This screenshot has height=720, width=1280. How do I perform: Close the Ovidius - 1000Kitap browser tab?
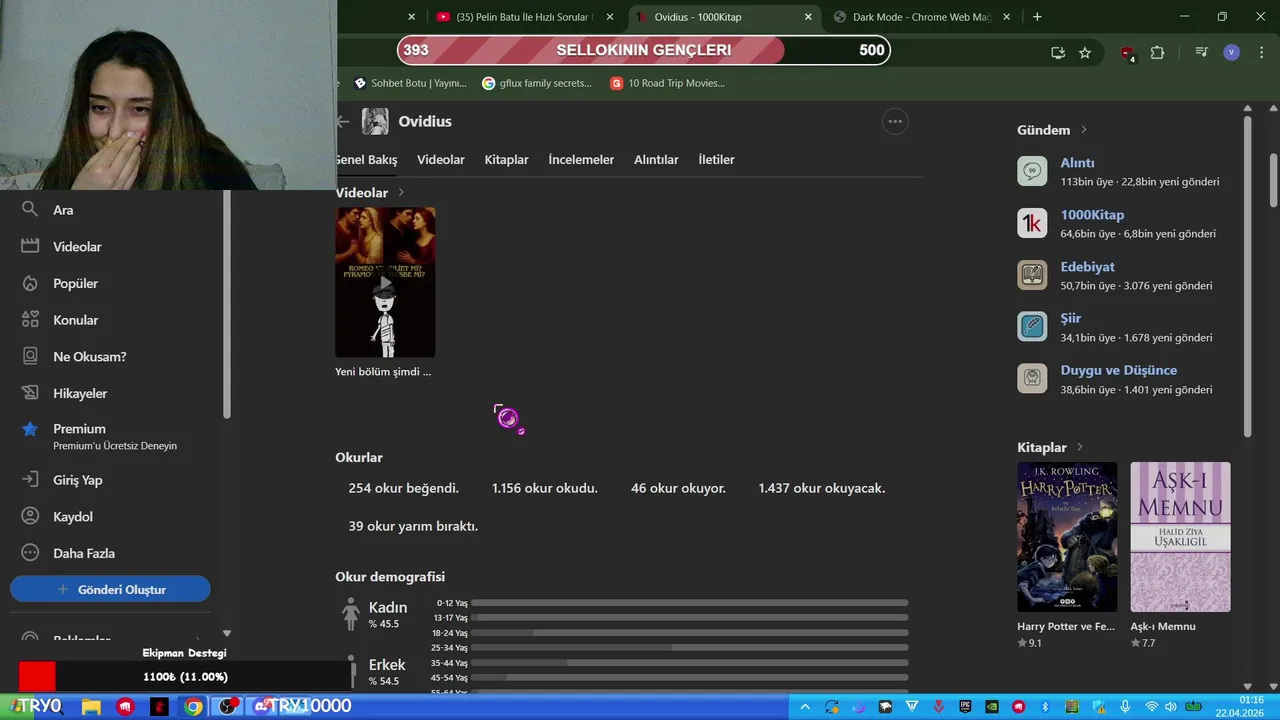coord(808,17)
